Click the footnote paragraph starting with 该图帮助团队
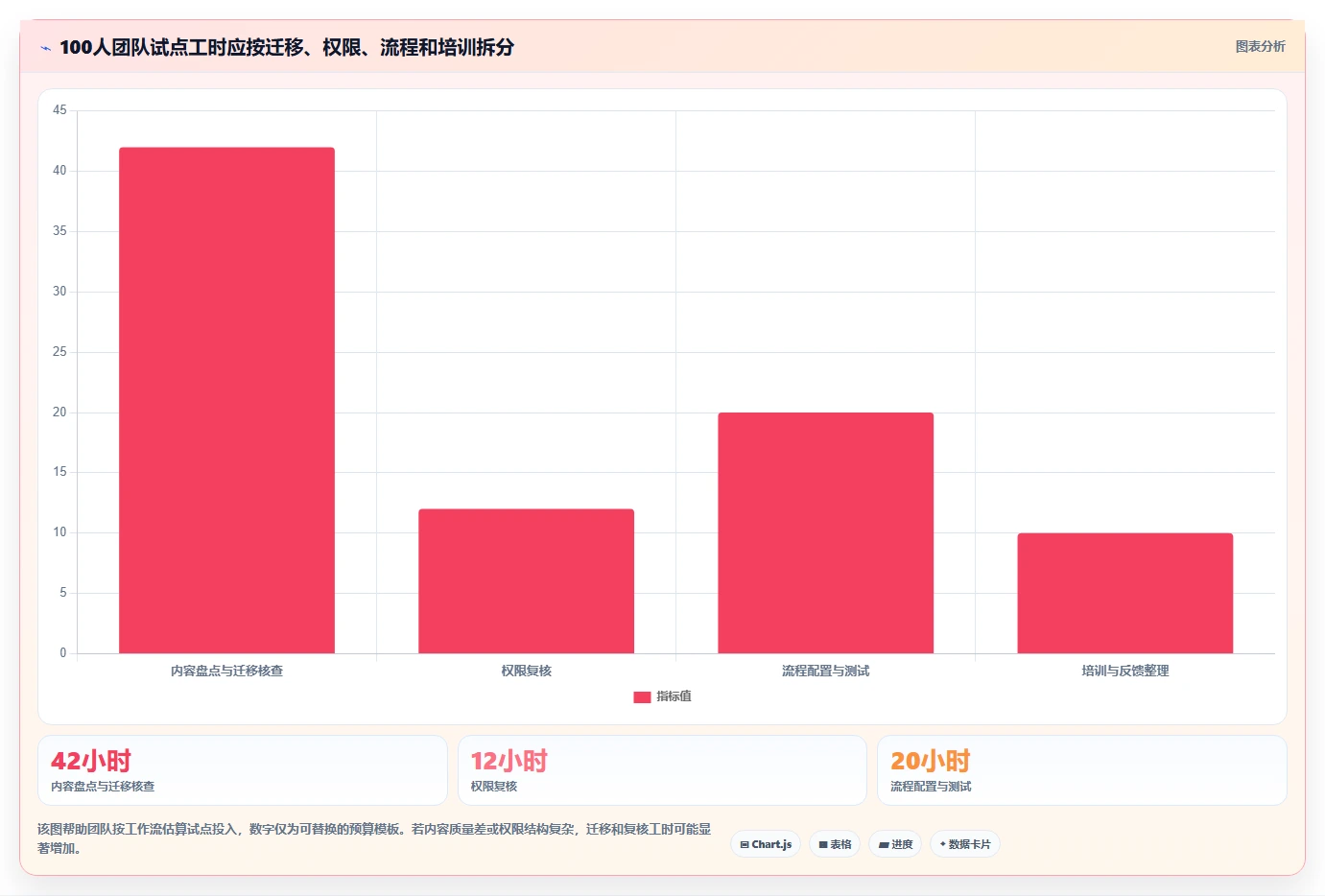The width and height of the screenshot is (1325, 896). [x=374, y=838]
